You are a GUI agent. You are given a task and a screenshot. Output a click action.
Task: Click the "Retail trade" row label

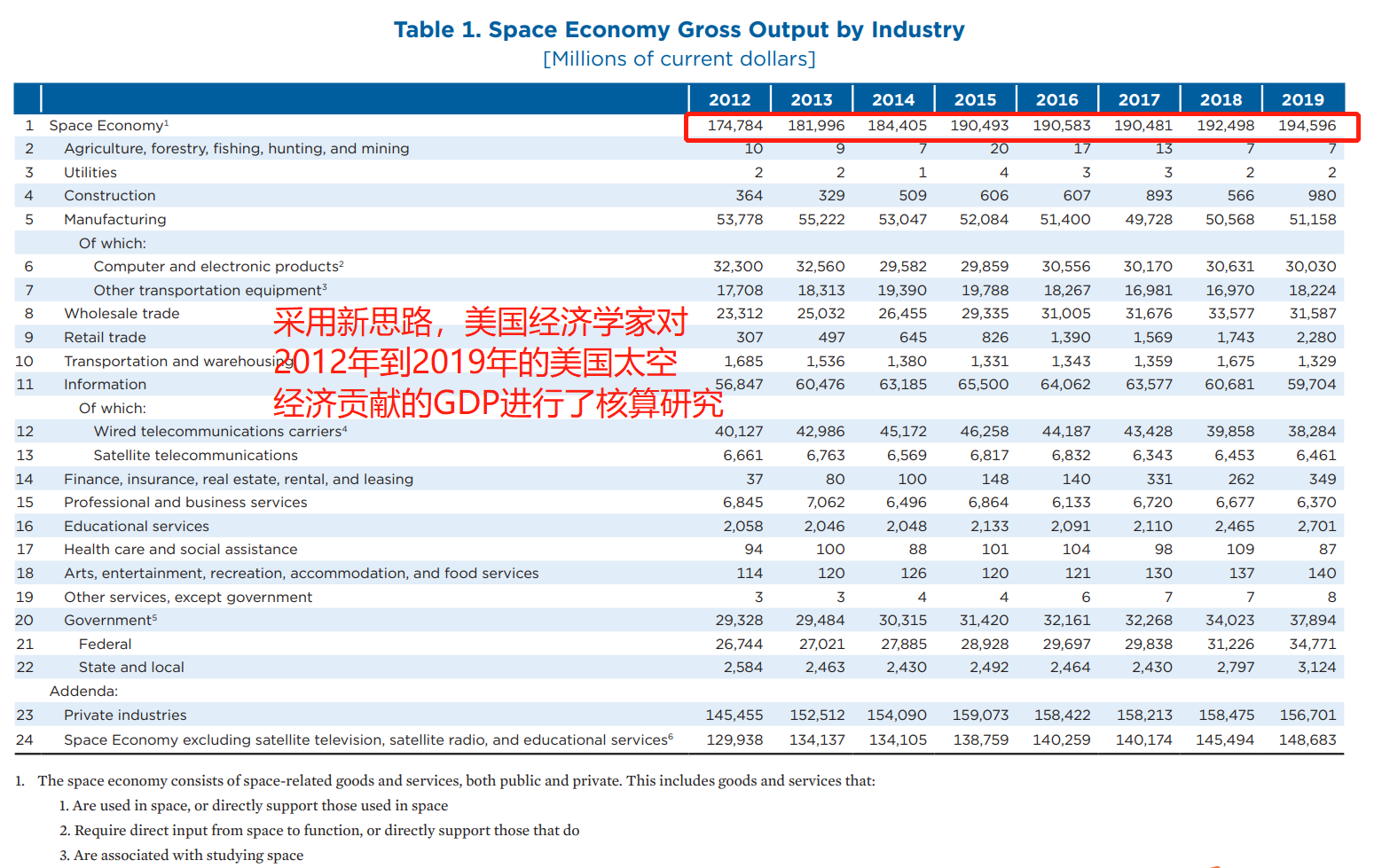point(105,337)
